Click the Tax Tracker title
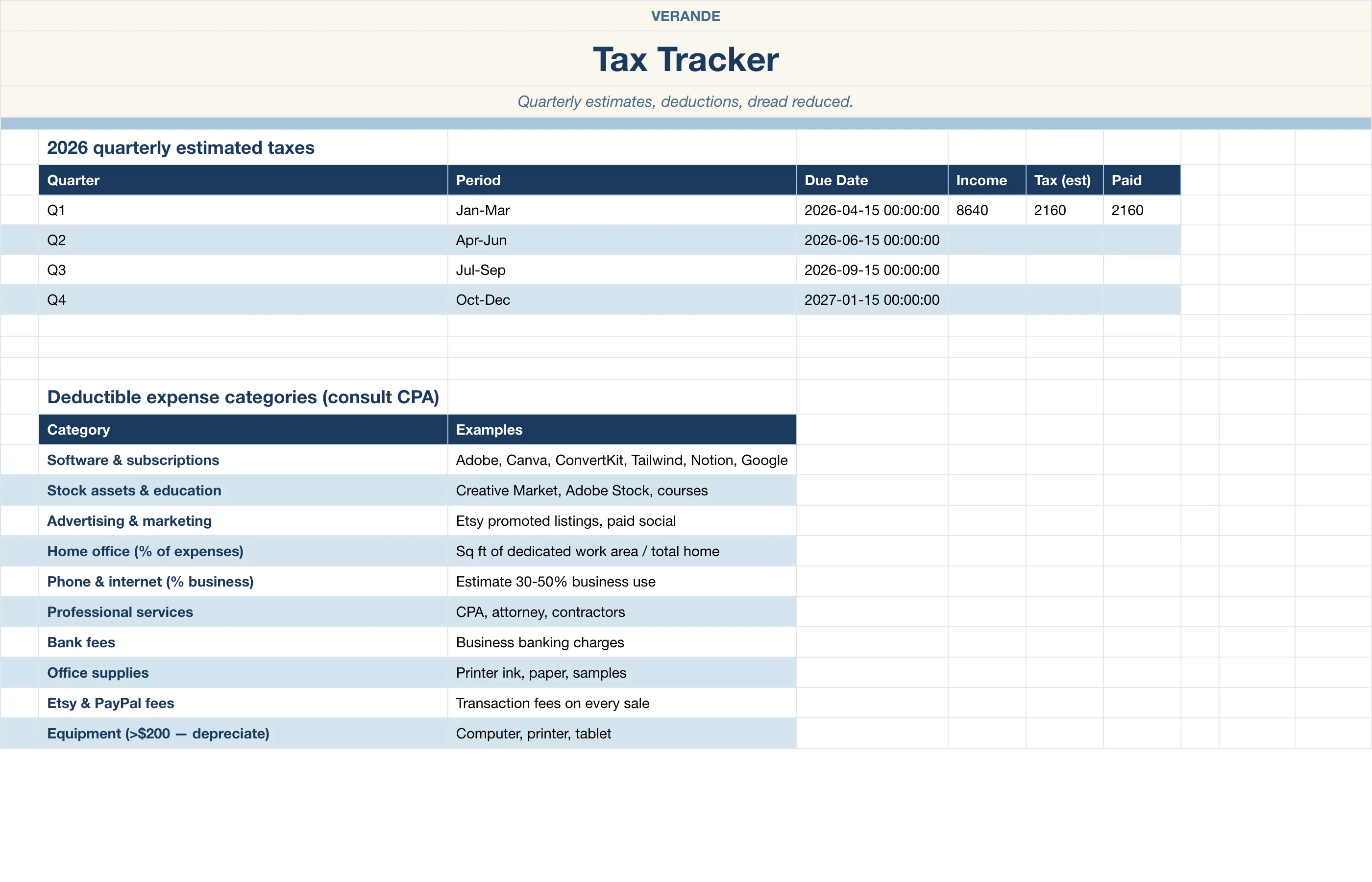This screenshot has width=1372, height=882. (x=686, y=59)
